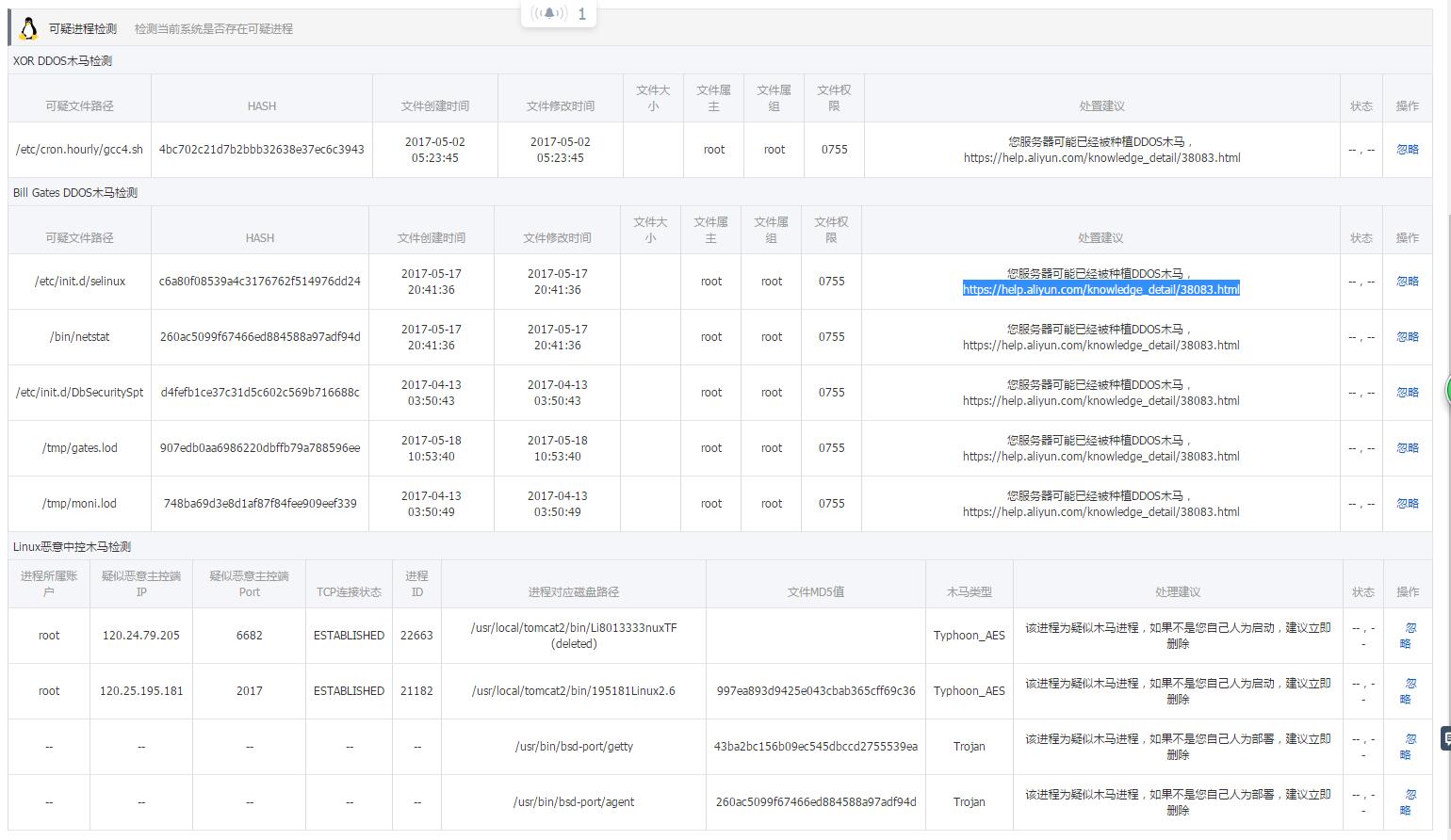Click hash c6a80f08539a4c3176762f514976dd24
The image size is (1451, 840).
(259, 282)
